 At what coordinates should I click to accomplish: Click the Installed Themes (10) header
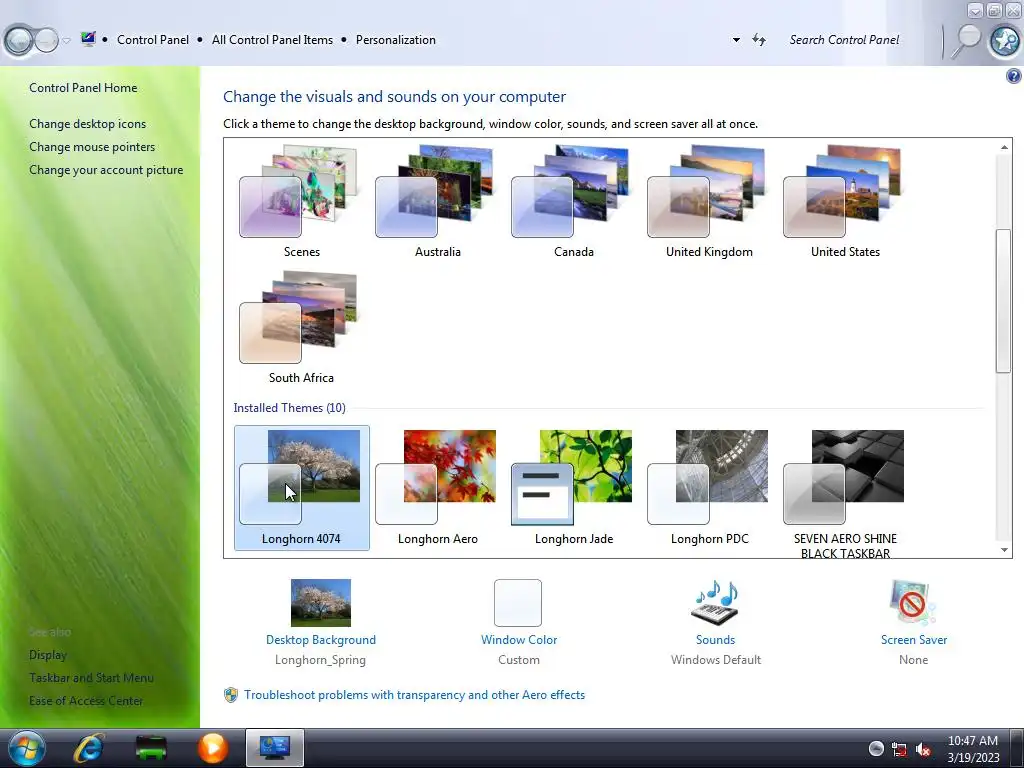[x=289, y=408]
